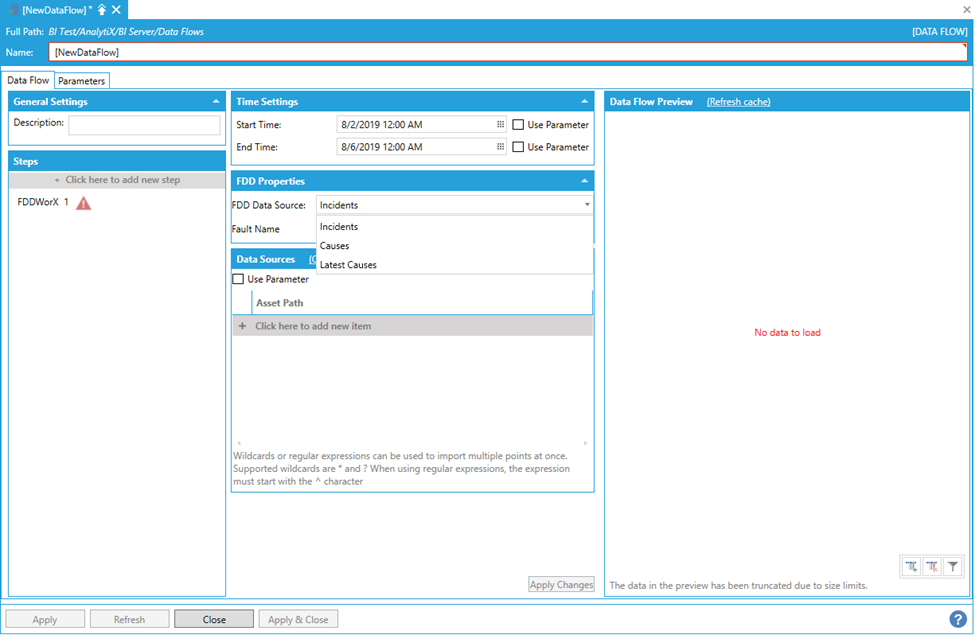Choose Causes in the dropdown list

[335, 246]
